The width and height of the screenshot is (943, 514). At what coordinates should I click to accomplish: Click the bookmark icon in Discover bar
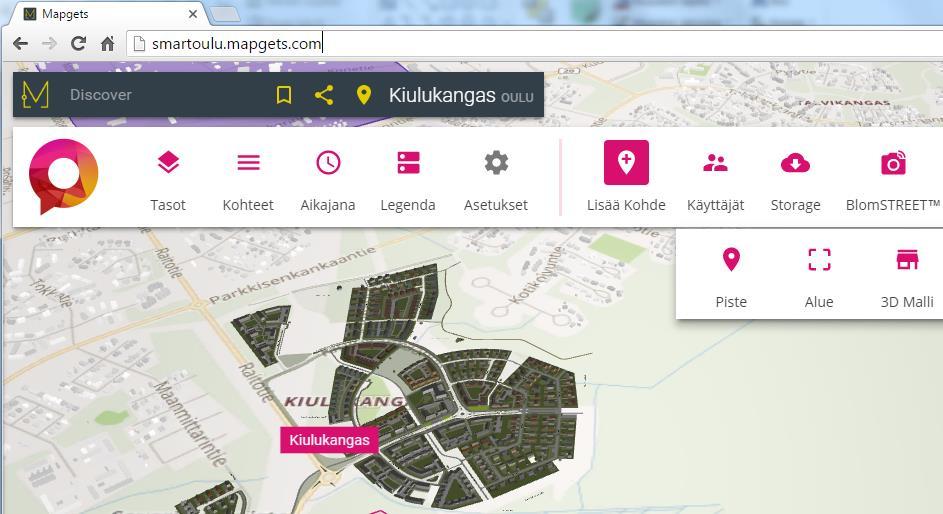tap(284, 95)
